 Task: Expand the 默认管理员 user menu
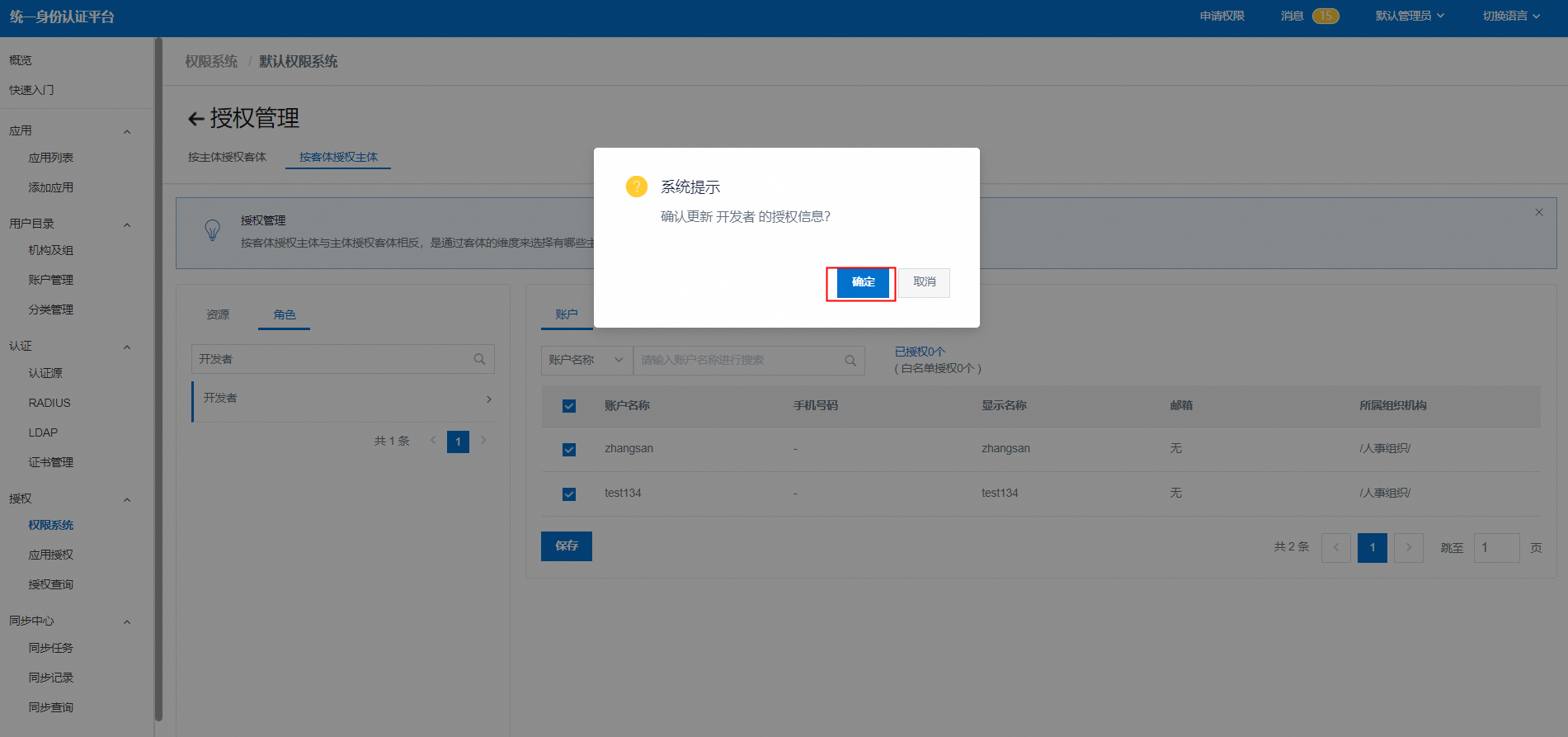point(1409,16)
